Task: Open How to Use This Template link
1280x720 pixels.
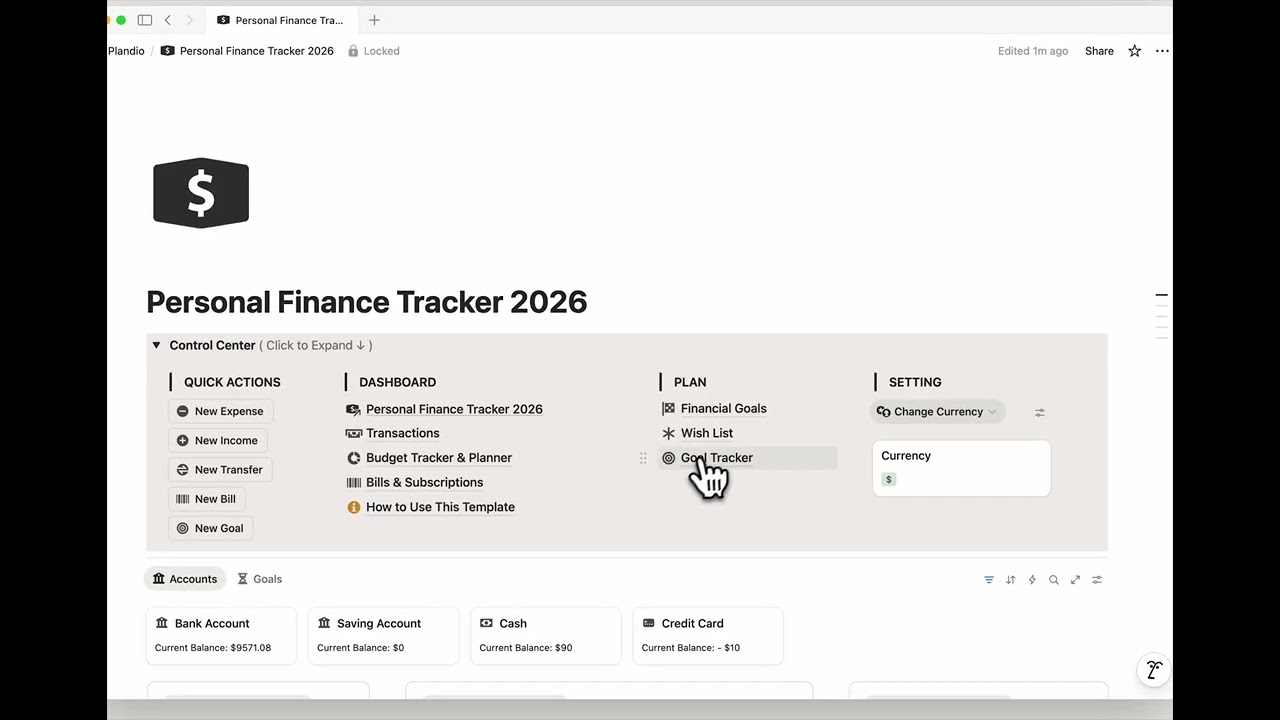Action: 440,507
